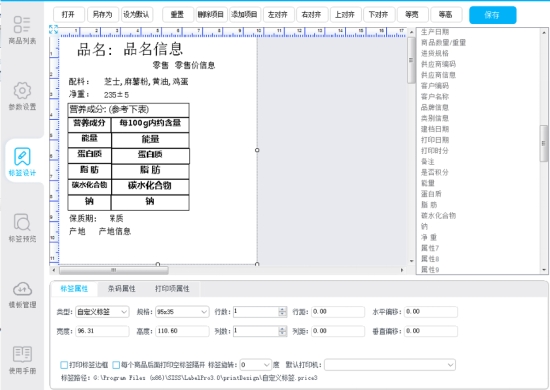
Task: Select the 零售价信息 text on the label
Action: (195, 65)
